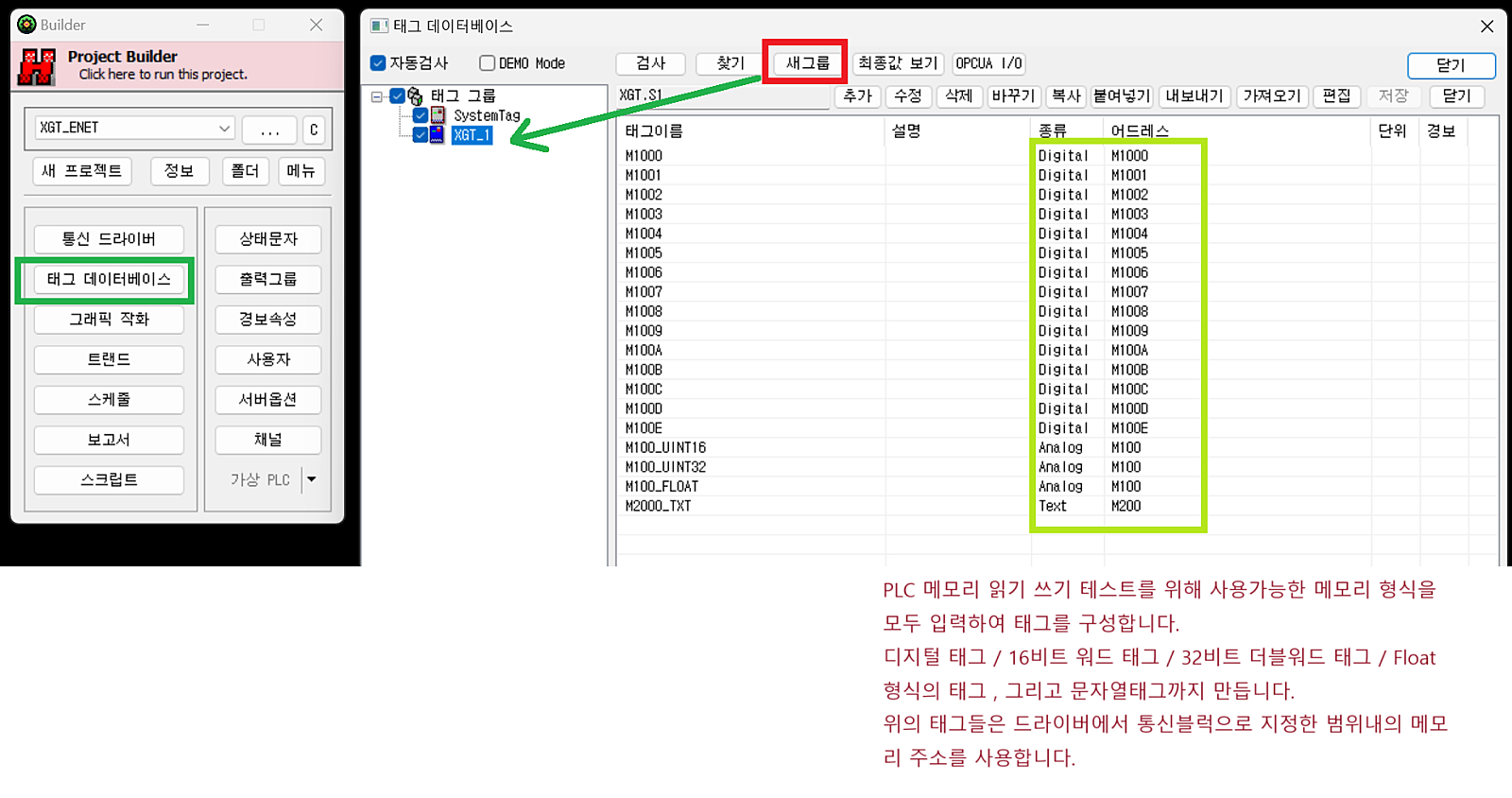The height and width of the screenshot is (798, 1512).
Task: Click the 저장 save button
Action: (x=1393, y=96)
